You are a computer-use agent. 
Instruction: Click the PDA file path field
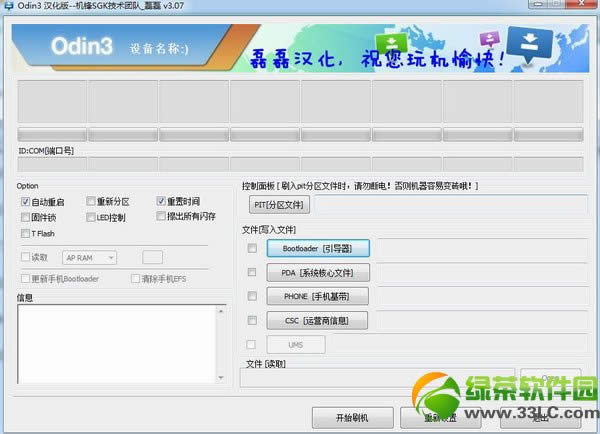(482, 272)
